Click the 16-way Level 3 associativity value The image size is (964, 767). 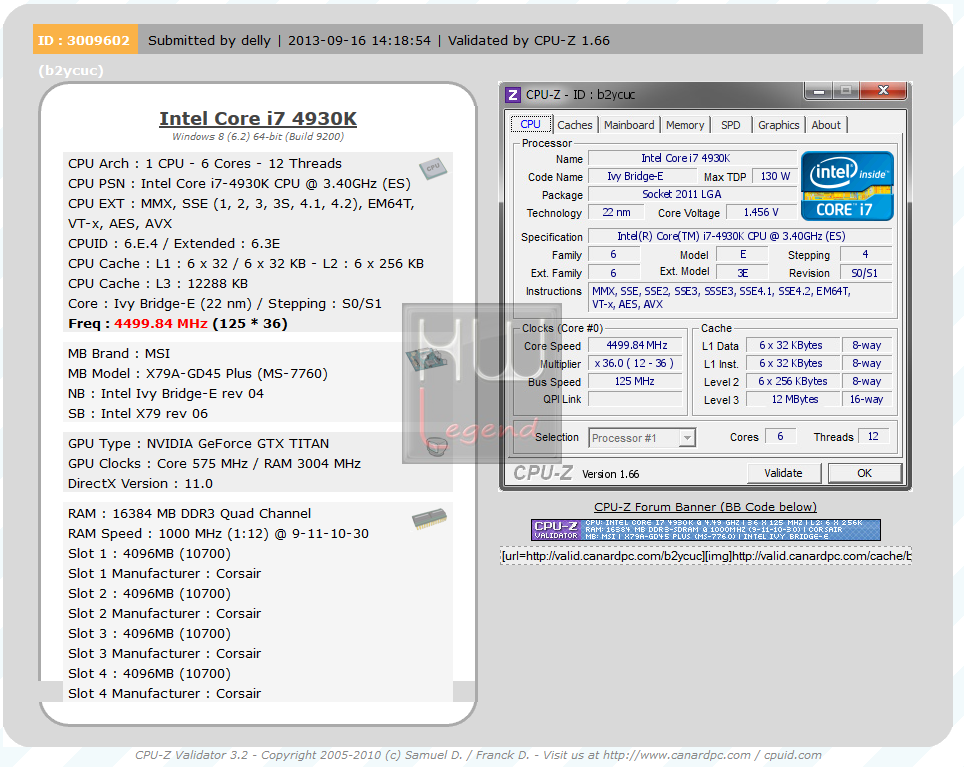point(866,399)
